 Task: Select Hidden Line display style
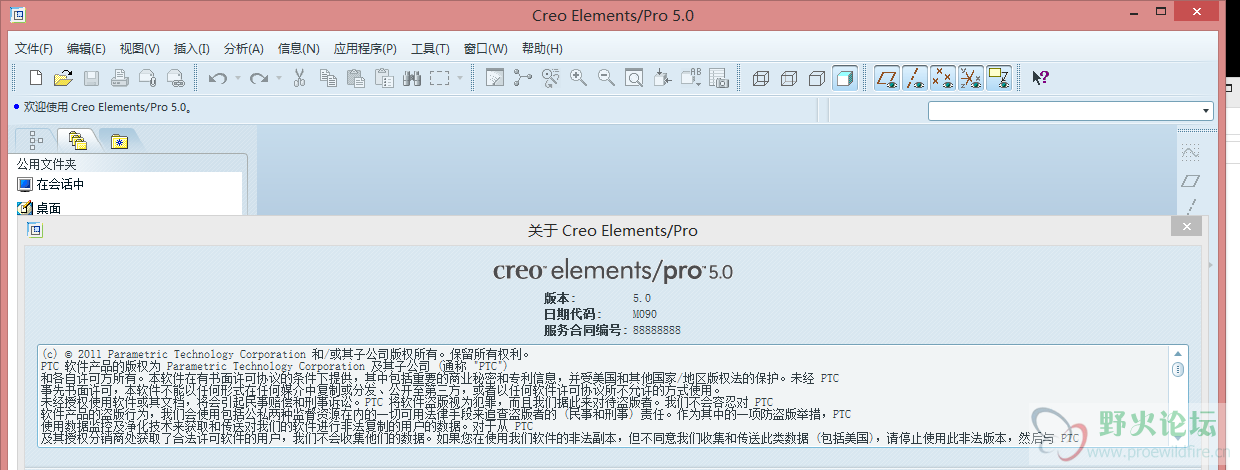[789, 77]
